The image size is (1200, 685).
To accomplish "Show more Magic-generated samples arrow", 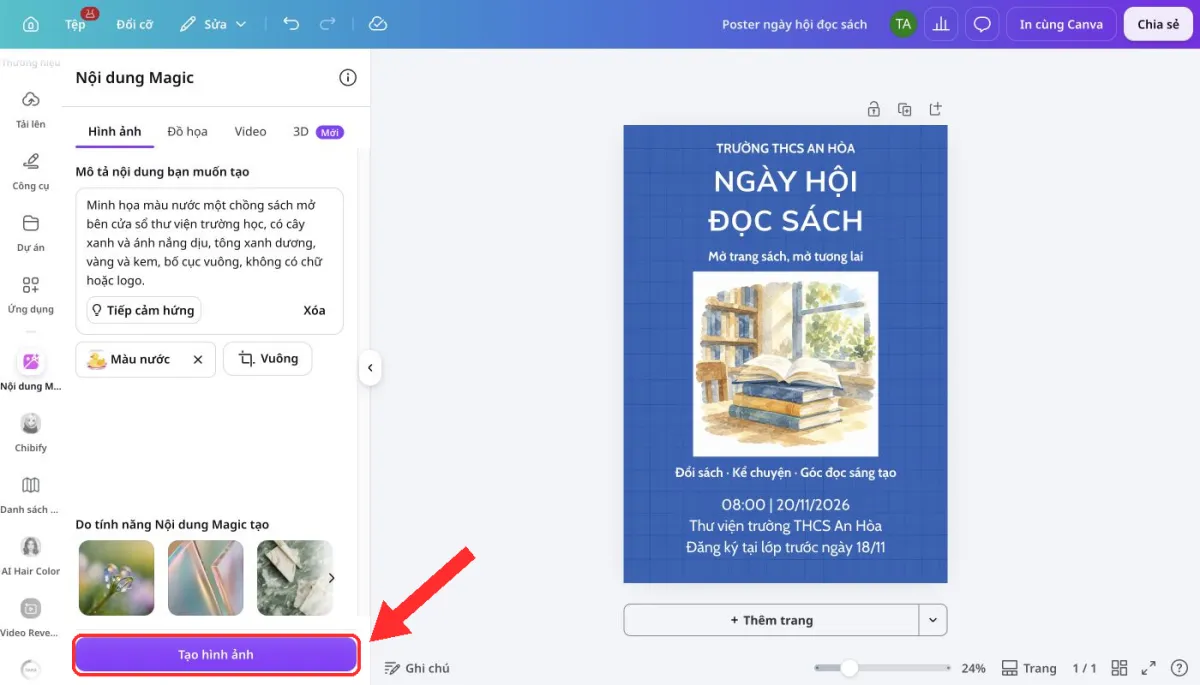I will pyautogui.click(x=332, y=577).
